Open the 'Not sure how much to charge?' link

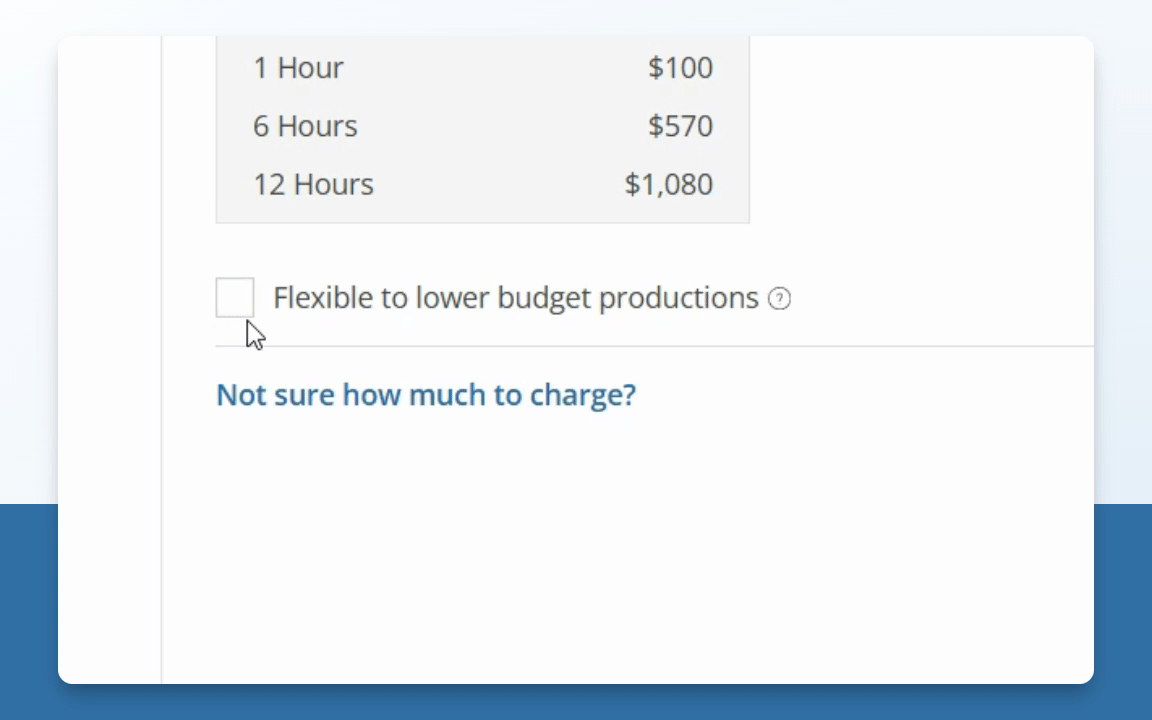(x=426, y=395)
